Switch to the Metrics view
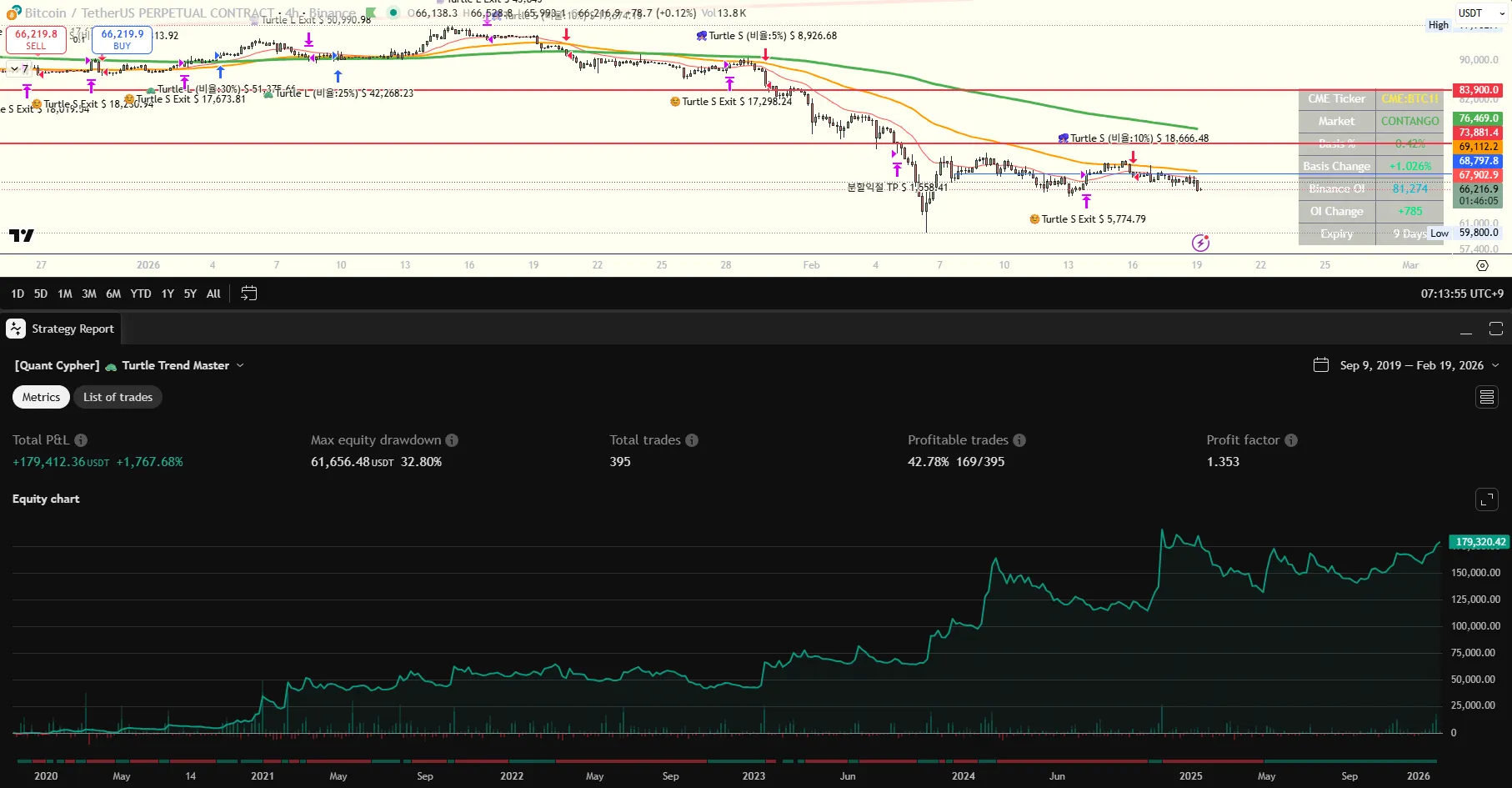Image resolution: width=1512 pixels, height=788 pixels. pyautogui.click(x=41, y=397)
